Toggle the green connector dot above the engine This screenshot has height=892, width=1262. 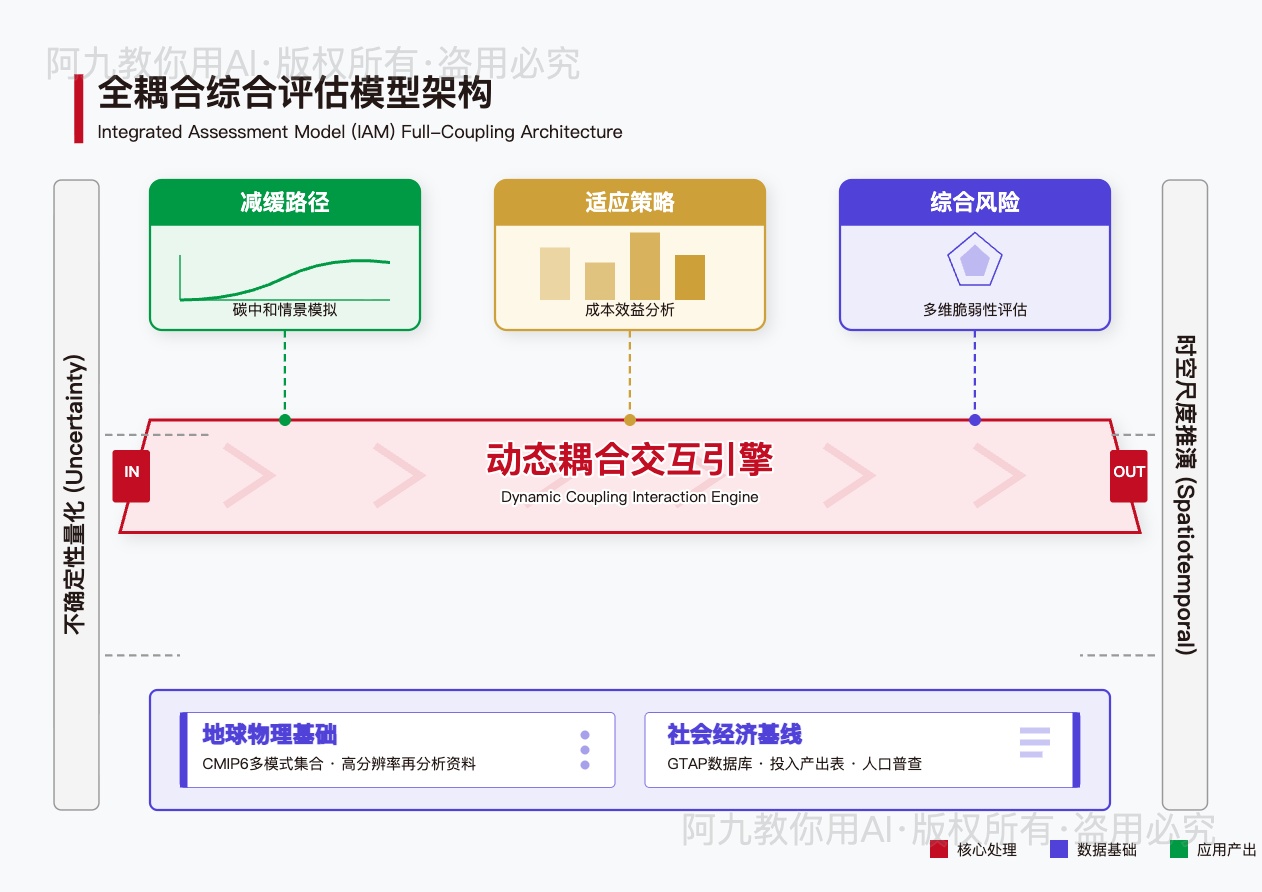tap(284, 421)
